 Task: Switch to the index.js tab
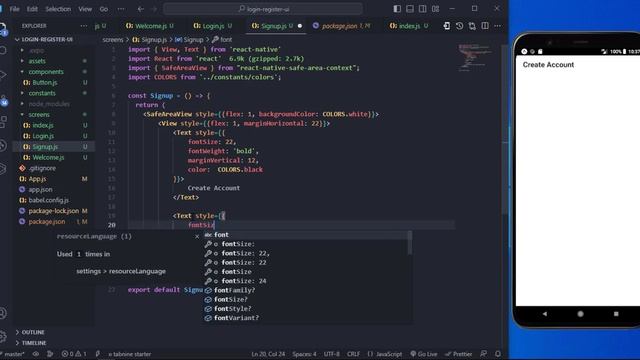tap(409, 26)
